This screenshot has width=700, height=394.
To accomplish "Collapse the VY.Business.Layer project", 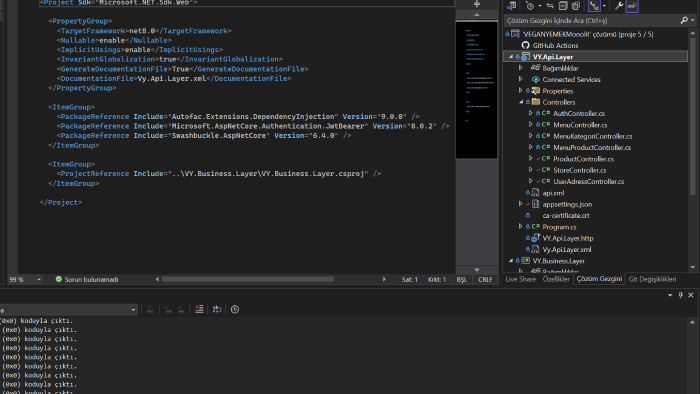I will [x=511, y=261].
